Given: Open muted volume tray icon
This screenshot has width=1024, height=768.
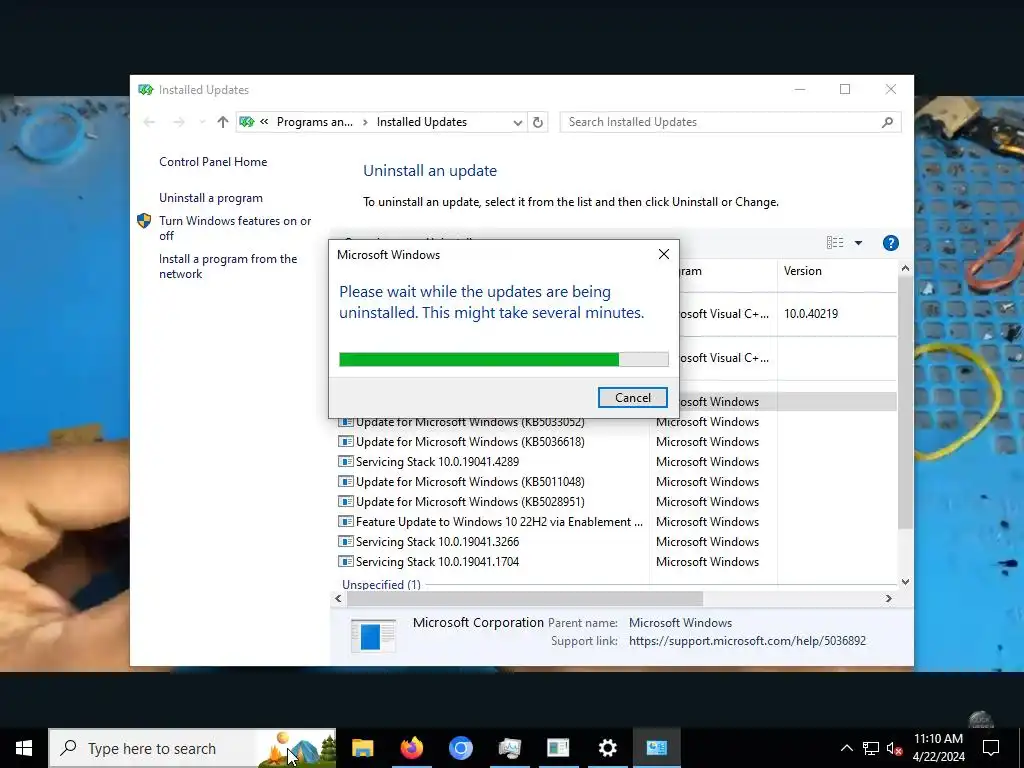Looking at the screenshot, I should click(895, 748).
